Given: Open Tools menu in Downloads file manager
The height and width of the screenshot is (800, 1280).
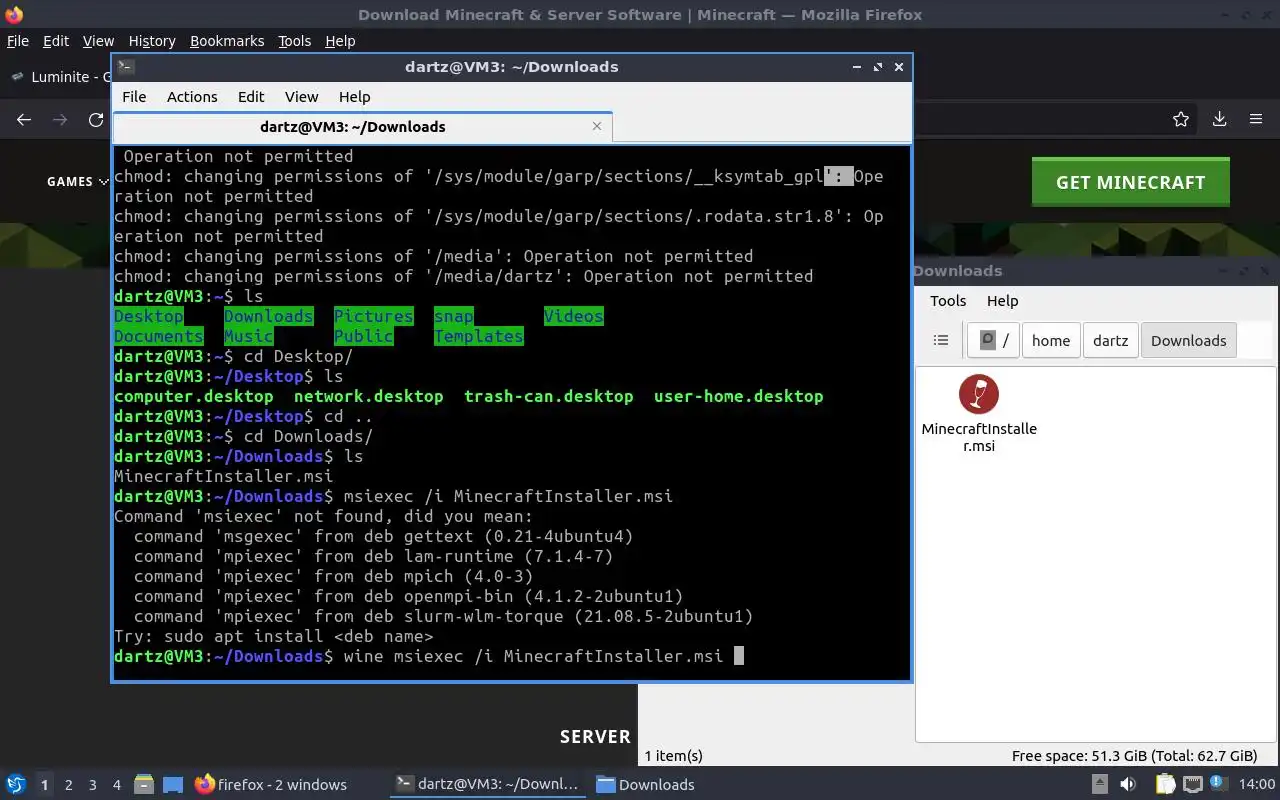Looking at the screenshot, I should point(948,300).
